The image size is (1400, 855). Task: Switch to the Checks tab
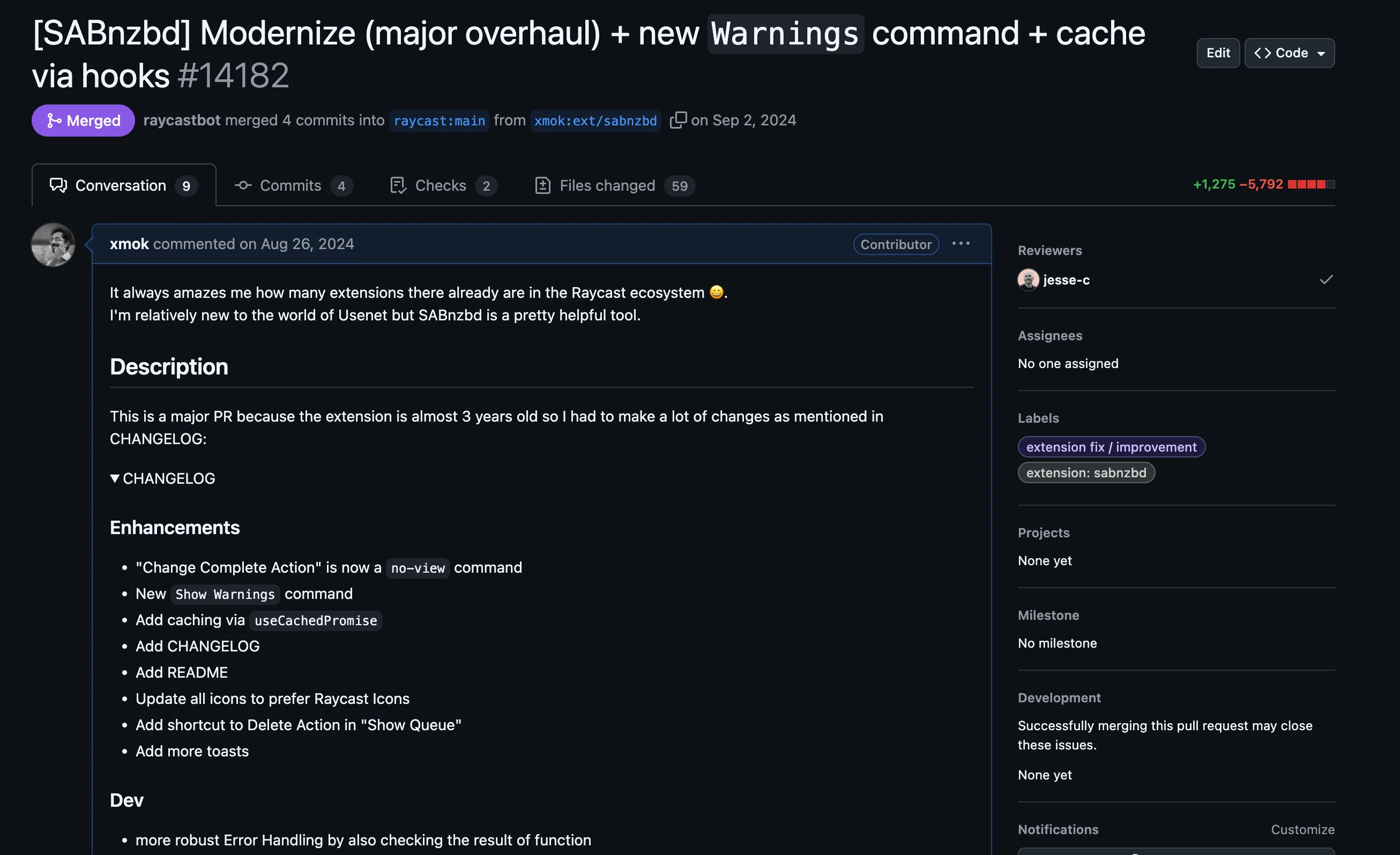pos(443,186)
